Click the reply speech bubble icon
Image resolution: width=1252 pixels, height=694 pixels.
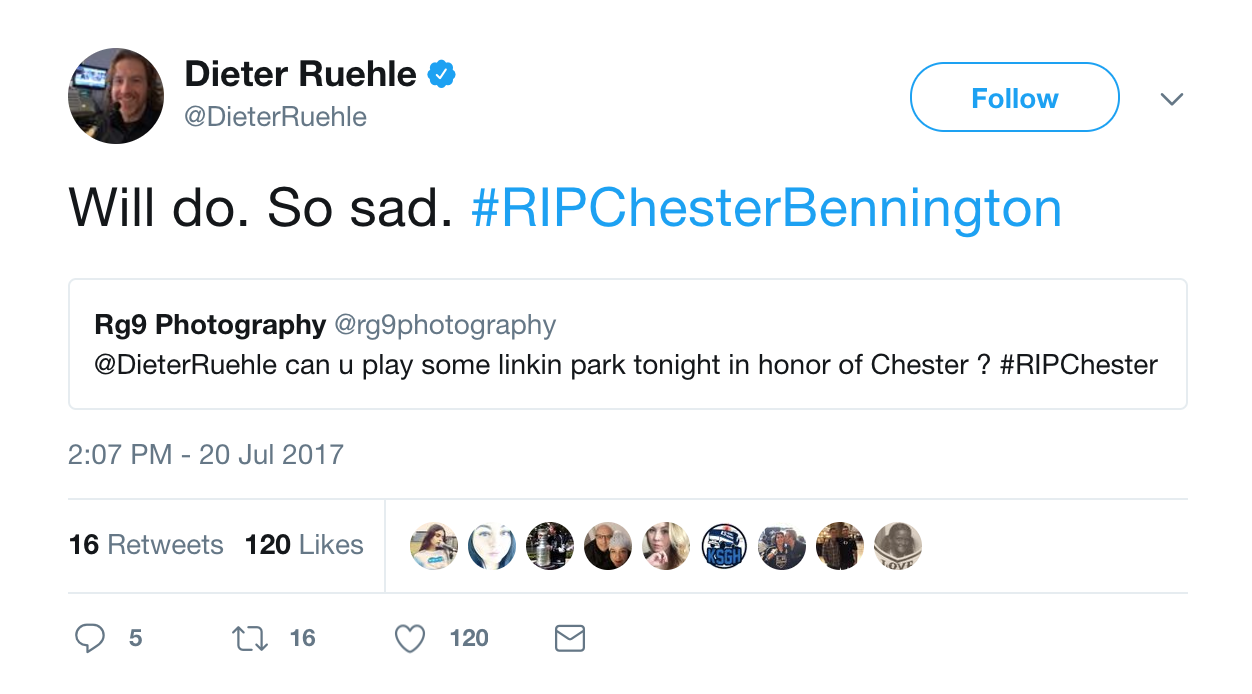tap(90, 638)
